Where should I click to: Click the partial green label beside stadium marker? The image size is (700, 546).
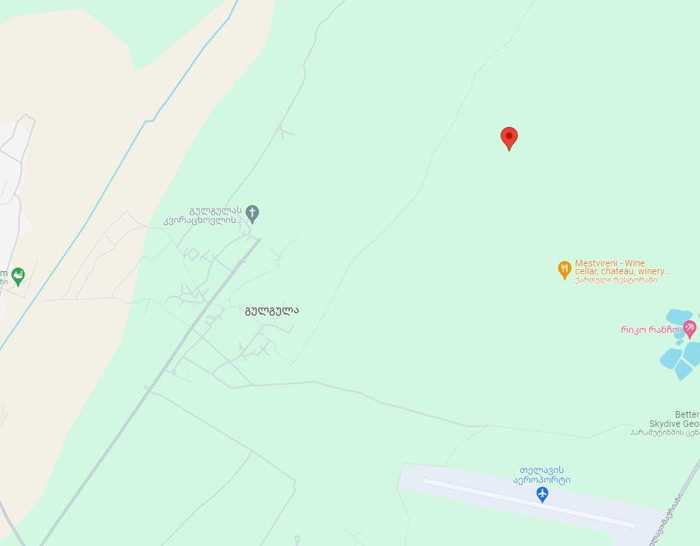pos(4,277)
